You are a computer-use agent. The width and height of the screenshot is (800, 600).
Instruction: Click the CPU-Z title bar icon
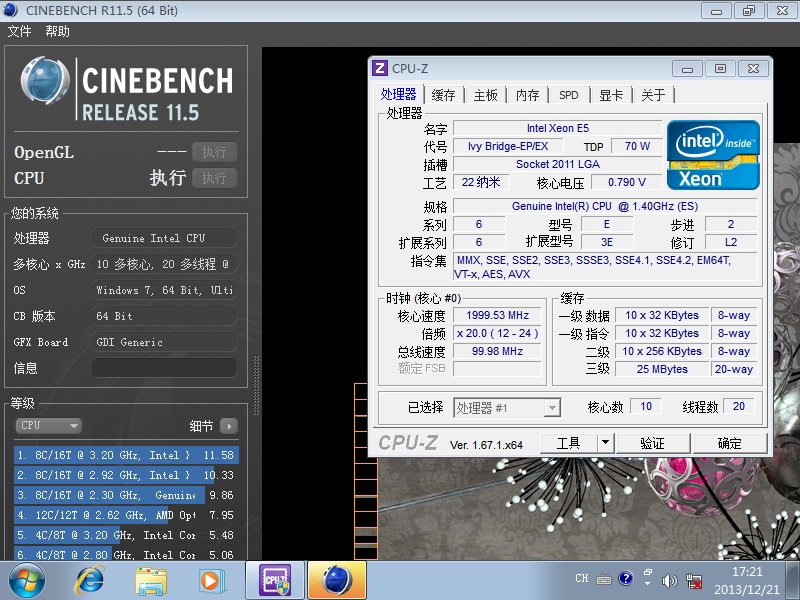click(380, 68)
